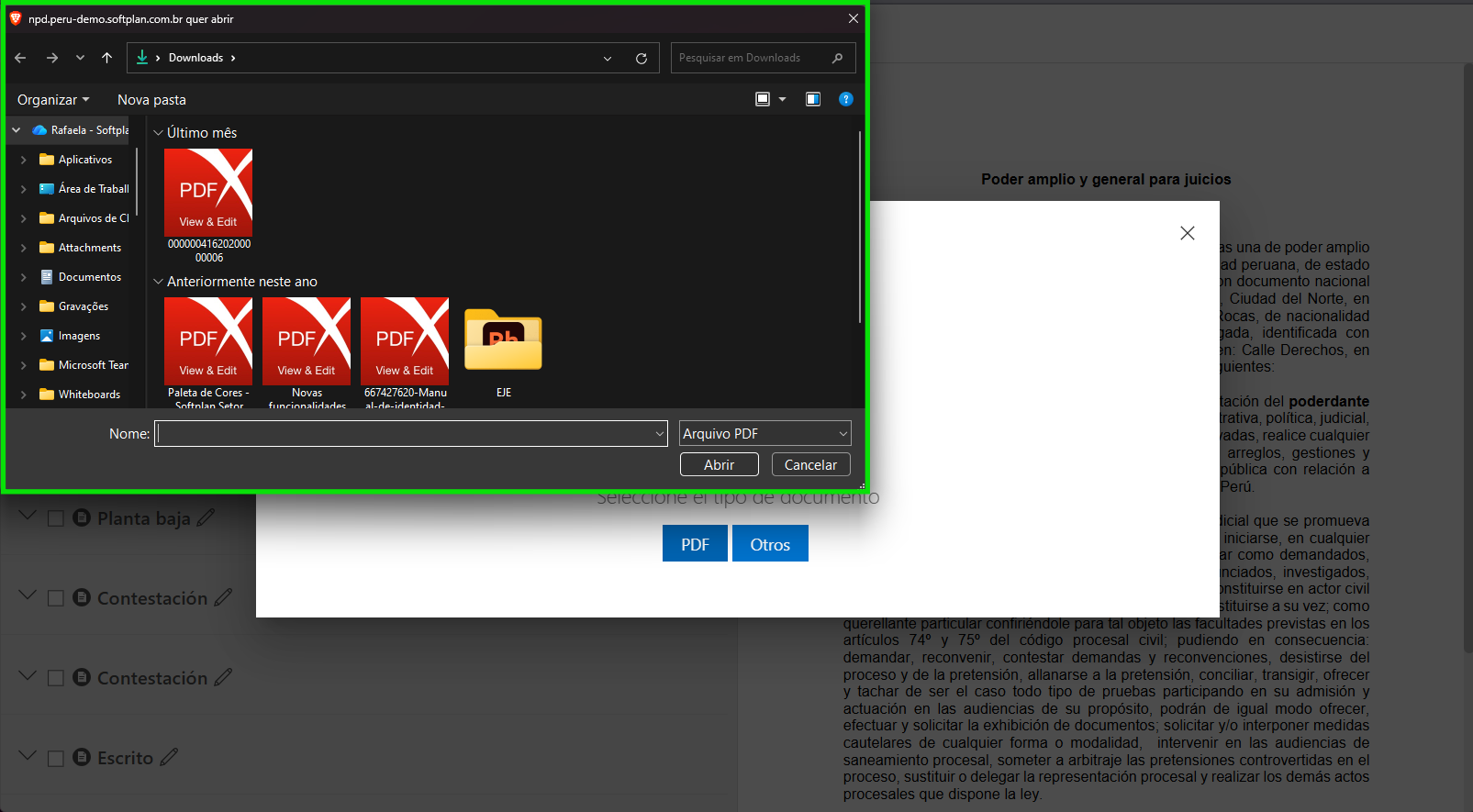The width and height of the screenshot is (1473, 812).
Task: Select the EJE folder
Action: [x=504, y=352]
